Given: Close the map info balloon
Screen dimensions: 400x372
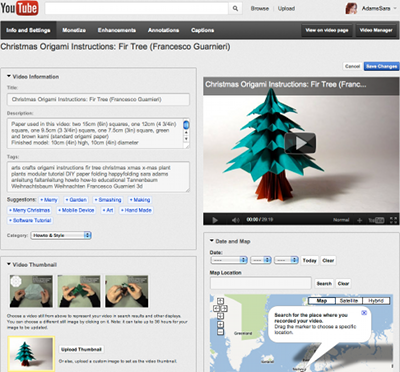Looking at the screenshot, I should [364, 313].
